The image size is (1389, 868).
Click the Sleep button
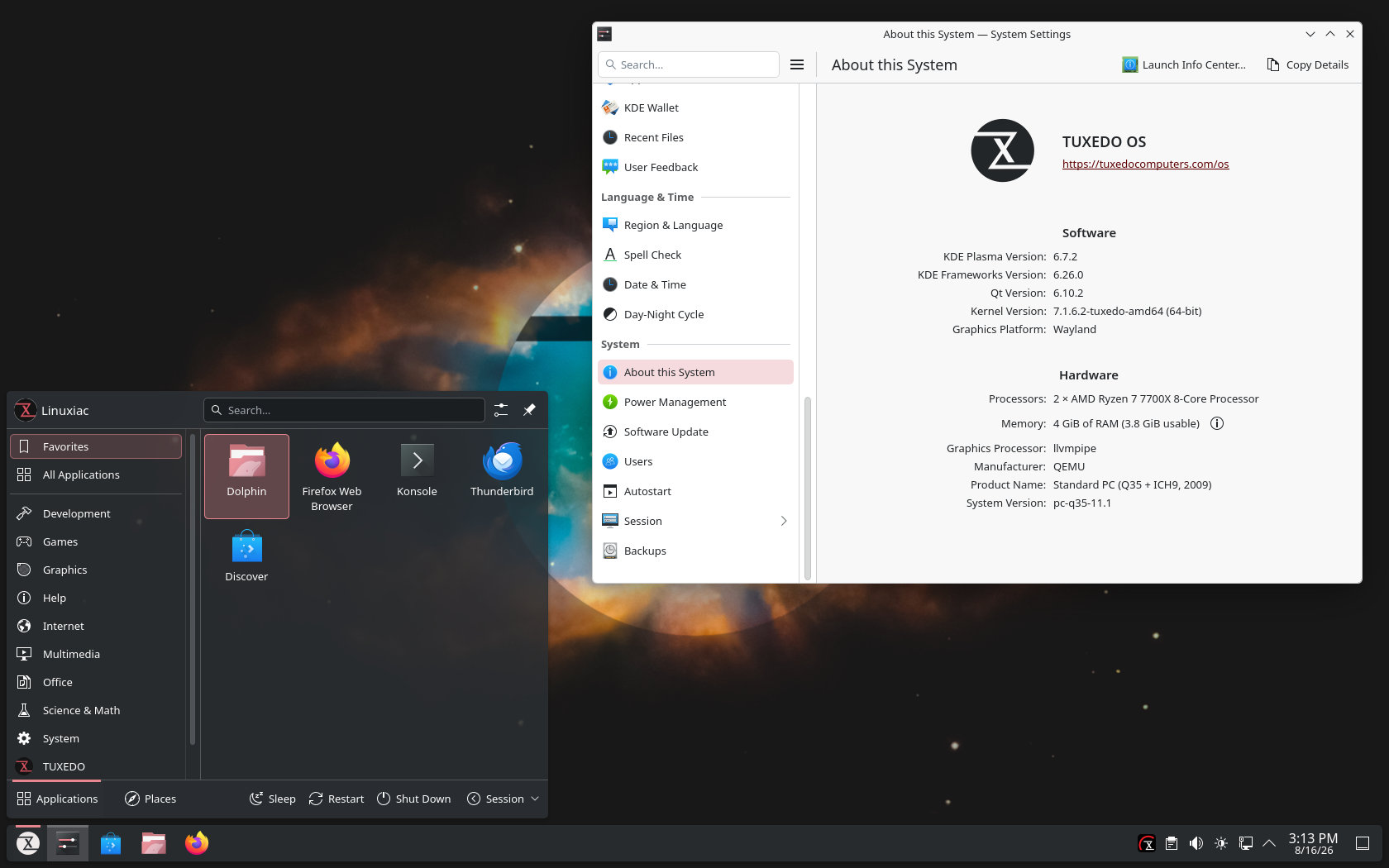pos(273,799)
